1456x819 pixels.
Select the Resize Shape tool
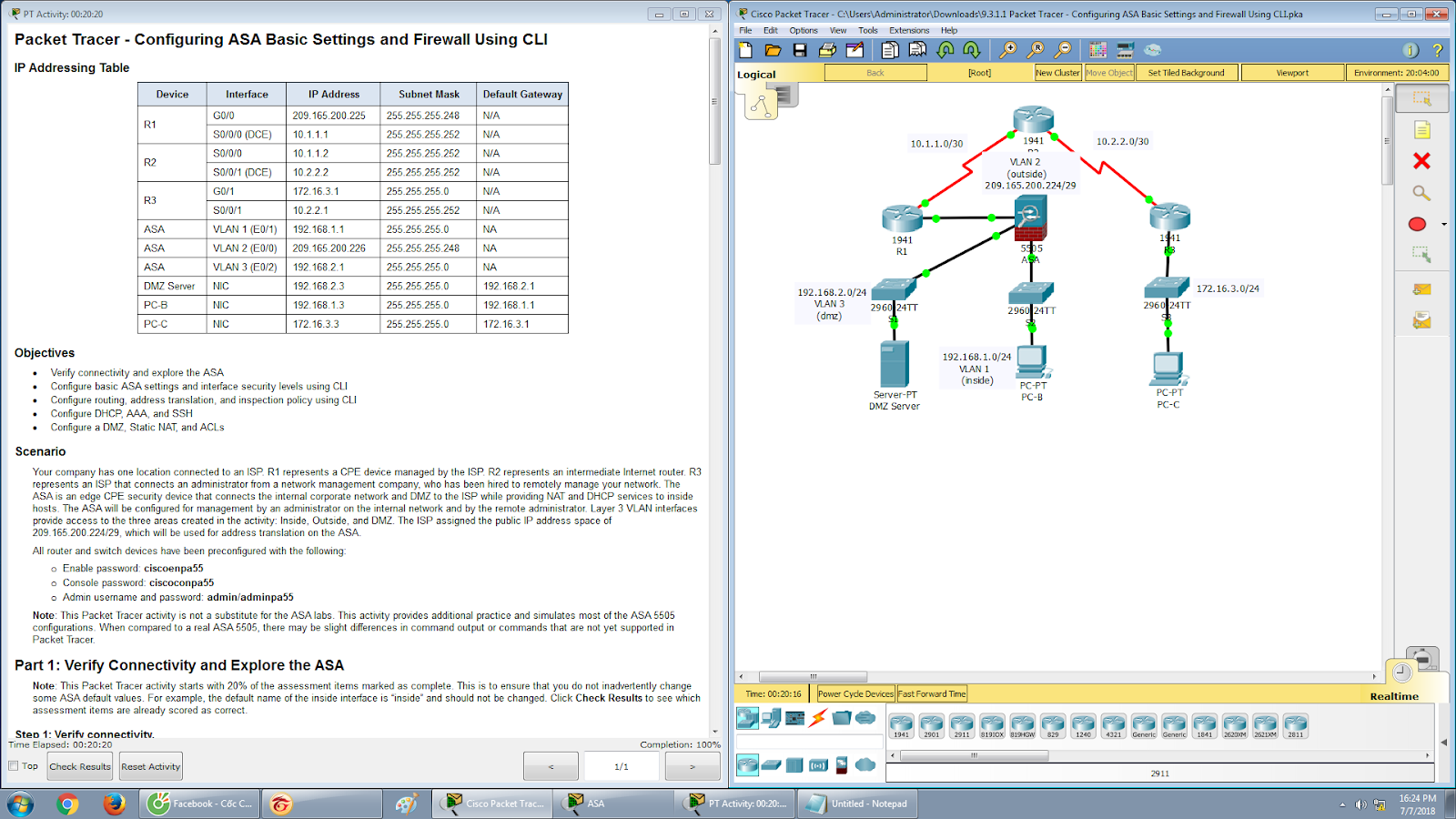(x=1422, y=256)
